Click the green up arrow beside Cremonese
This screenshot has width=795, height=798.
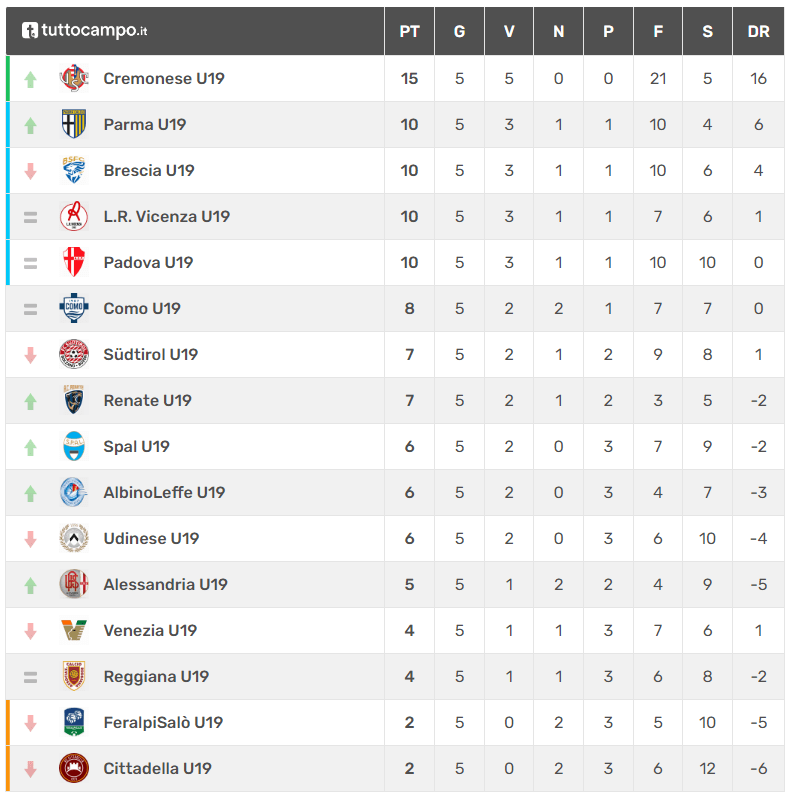(31, 79)
